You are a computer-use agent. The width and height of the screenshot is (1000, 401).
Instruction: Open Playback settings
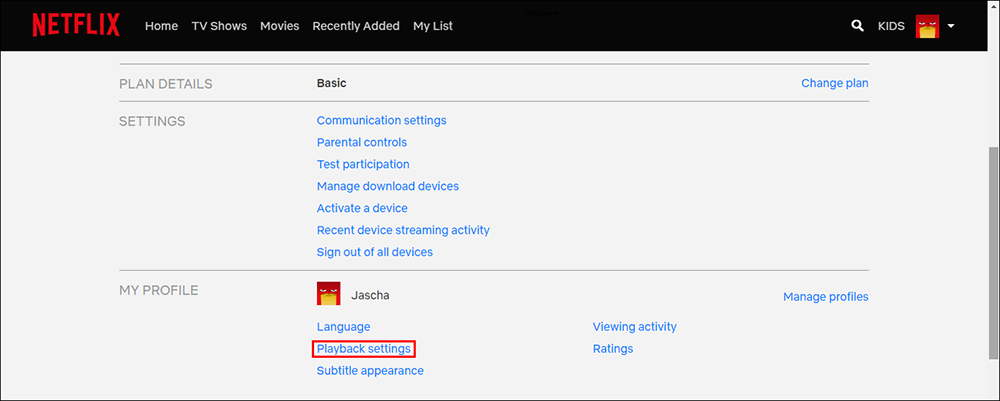tap(364, 349)
